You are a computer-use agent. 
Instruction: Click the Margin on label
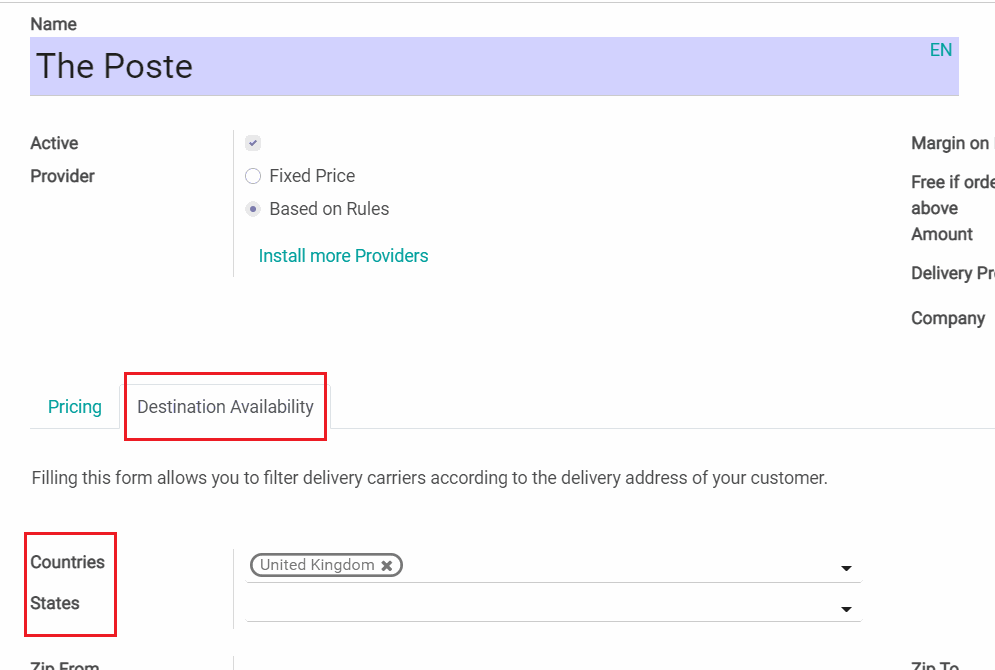pos(949,144)
